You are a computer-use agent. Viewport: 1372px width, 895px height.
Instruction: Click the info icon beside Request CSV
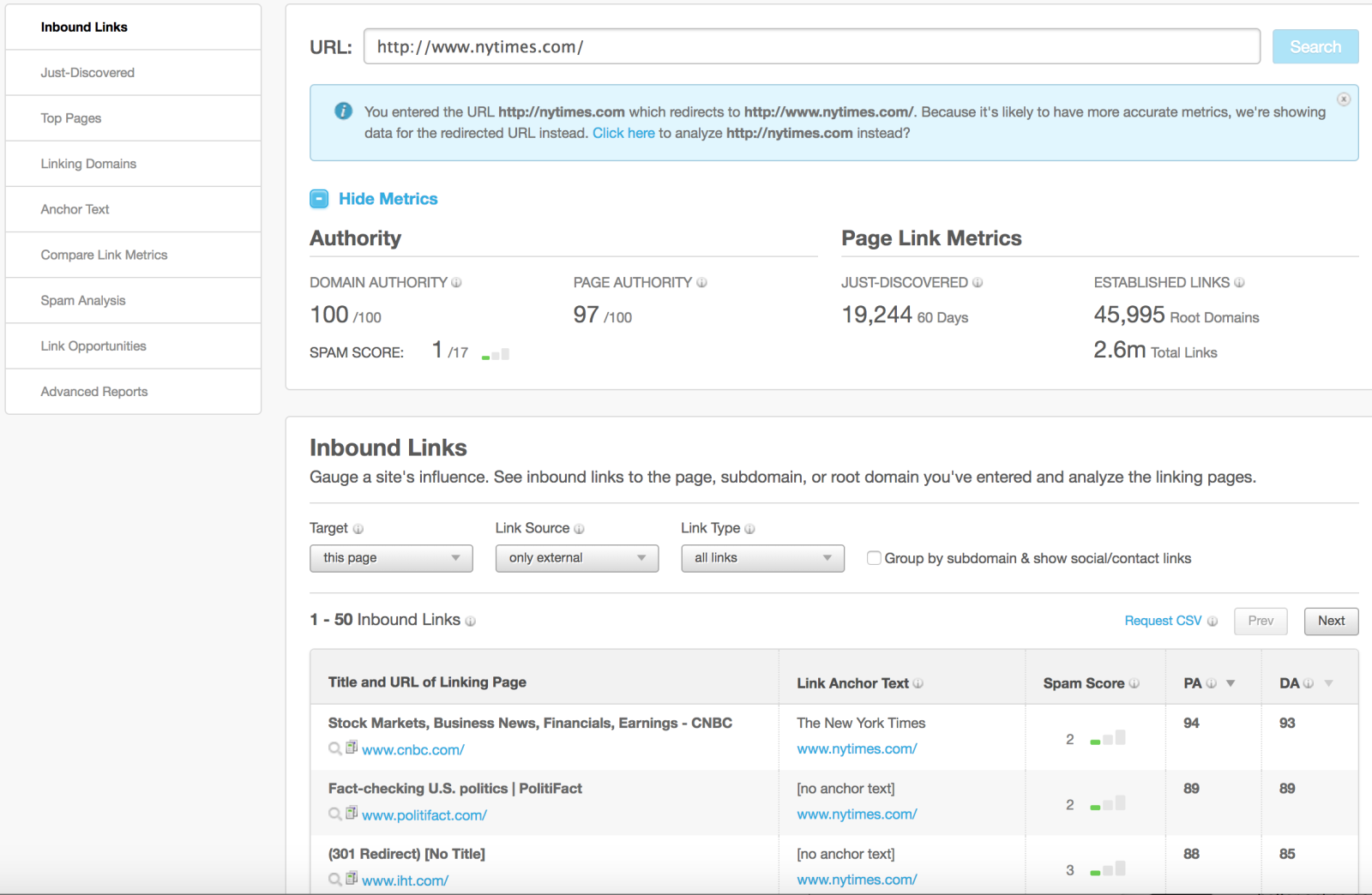[1213, 622]
